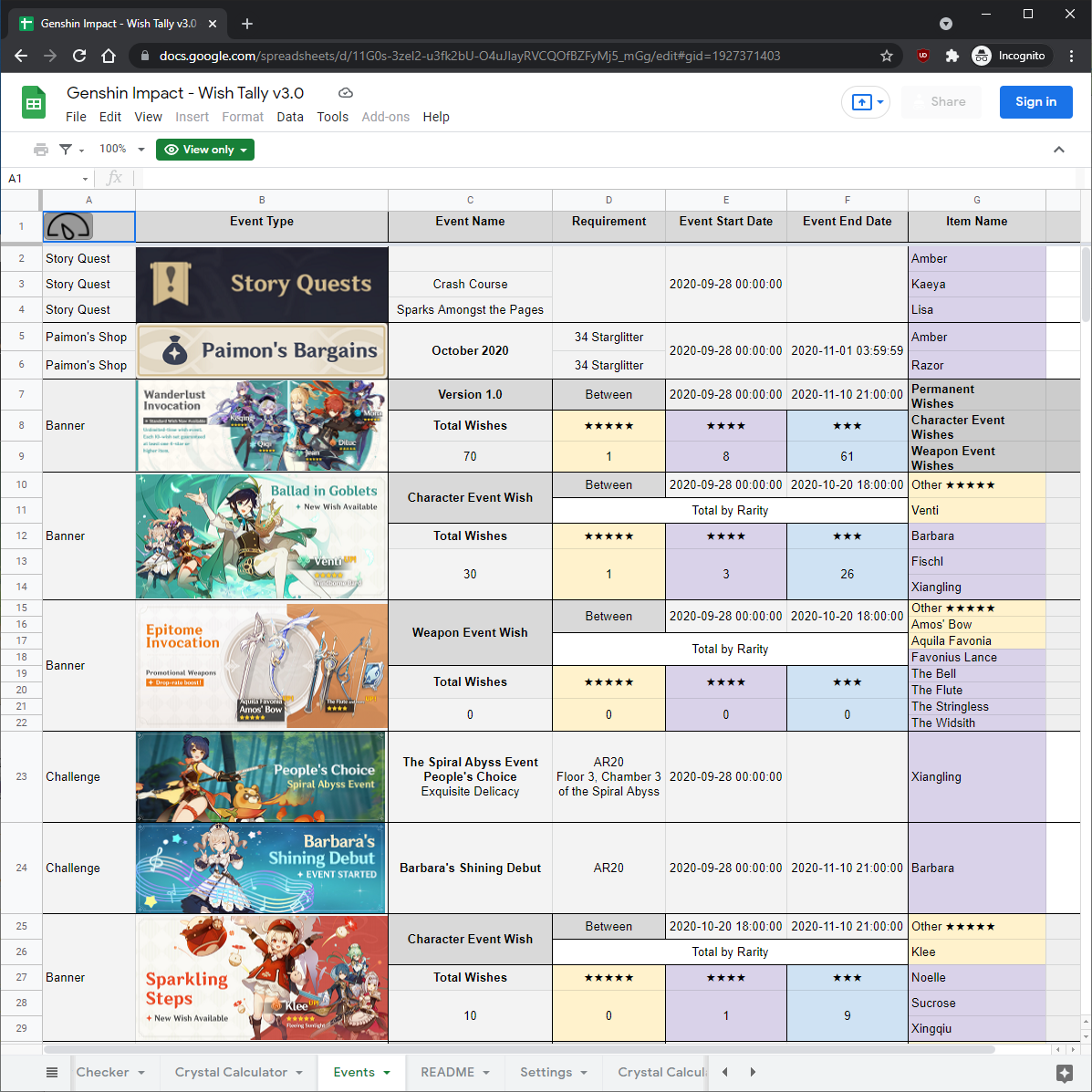Open the all sheets list icon

coord(51,1072)
